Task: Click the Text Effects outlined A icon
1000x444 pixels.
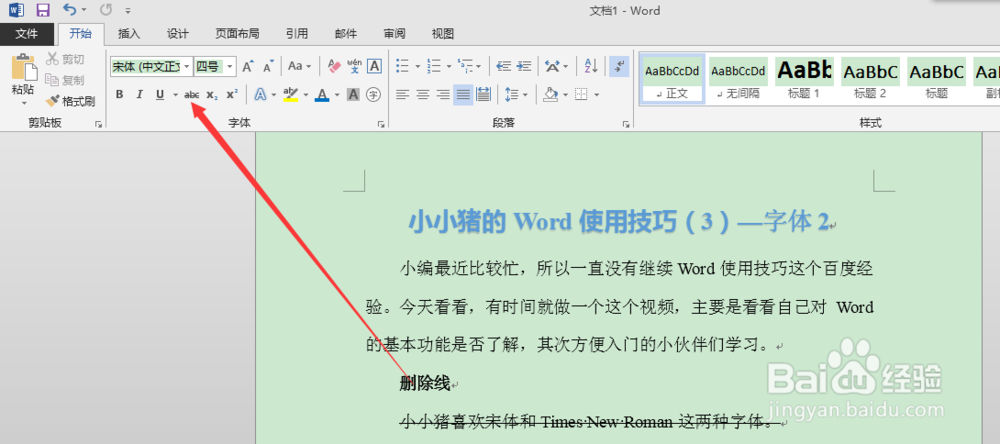Action: point(260,95)
